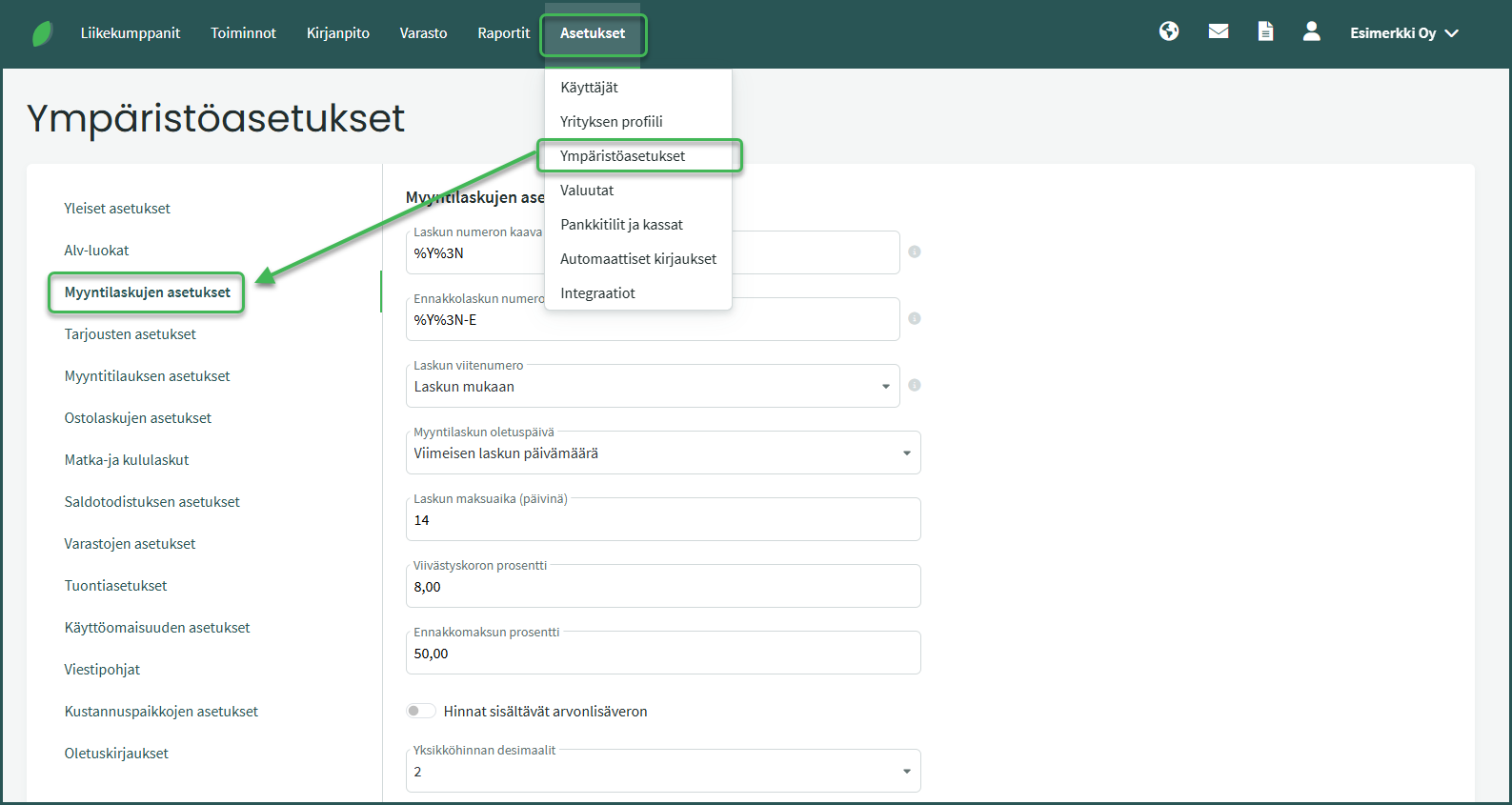This screenshot has height=805, width=1512.
Task: Click info icon beside Laskun numeron kaava
Action: (x=914, y=252)
